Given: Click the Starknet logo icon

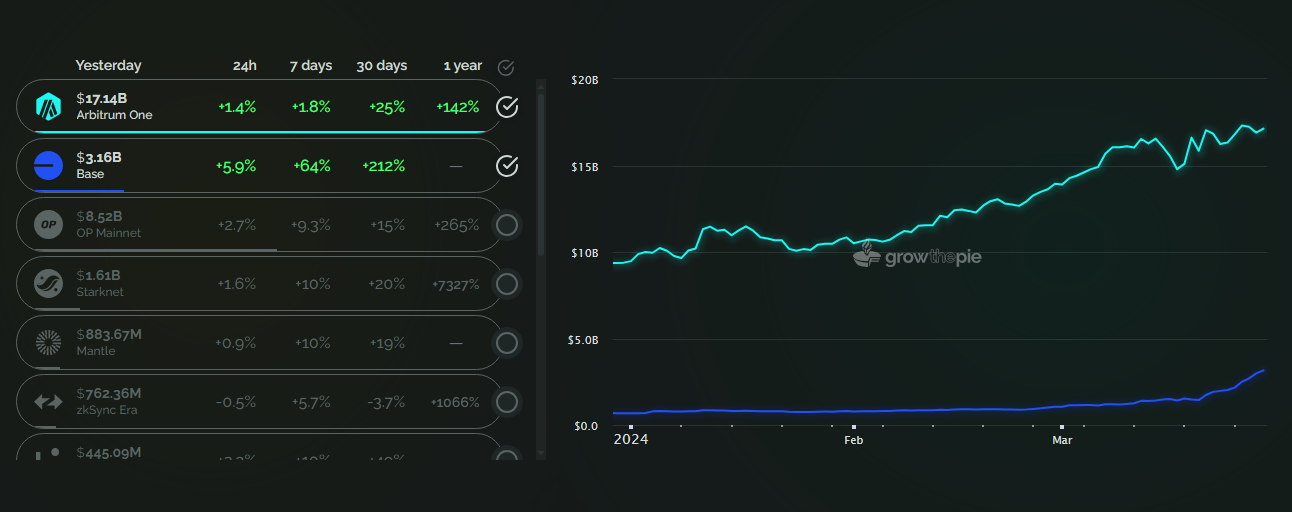Looking at the screenshot, I should (x=48, y=283).
